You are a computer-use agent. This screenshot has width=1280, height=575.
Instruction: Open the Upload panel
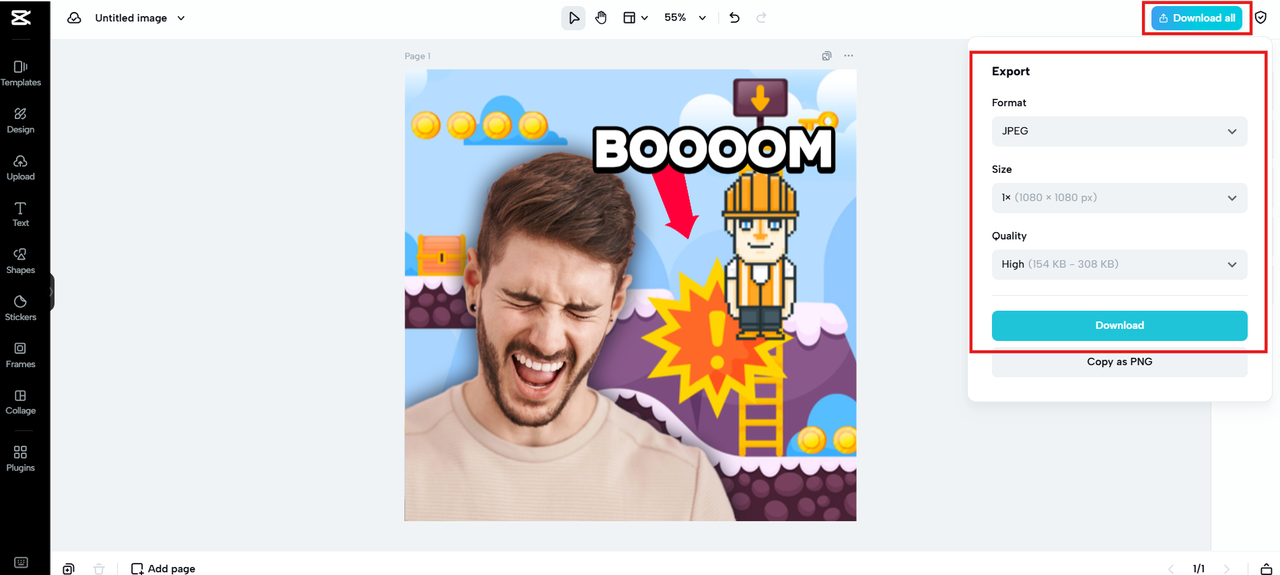click(x=20, y=167)
